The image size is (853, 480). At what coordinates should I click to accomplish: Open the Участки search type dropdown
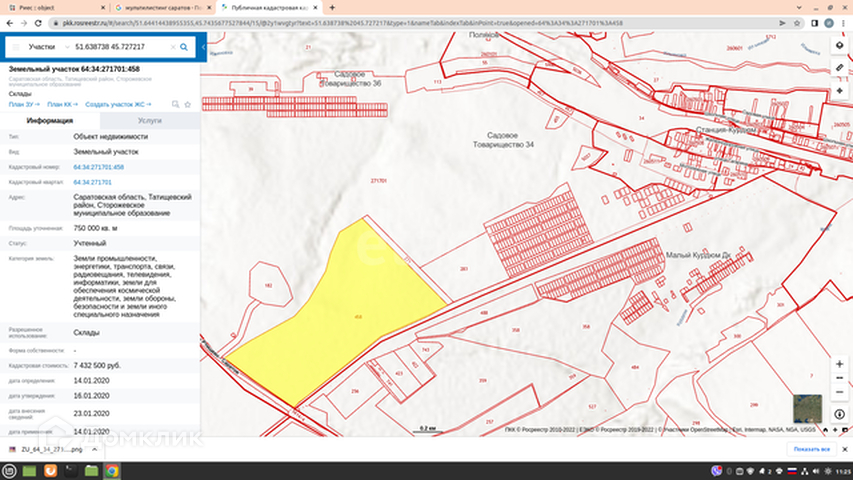point(48,46)
